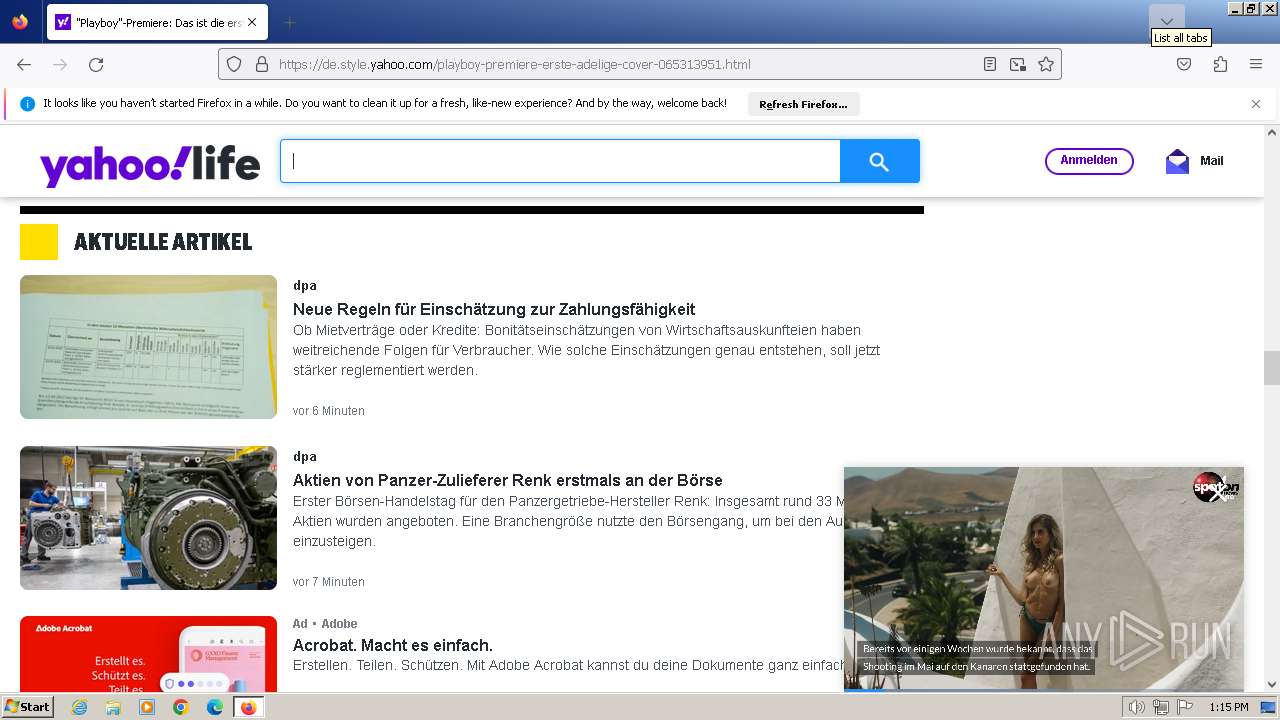Save page to Pocket

(1184, 64)
